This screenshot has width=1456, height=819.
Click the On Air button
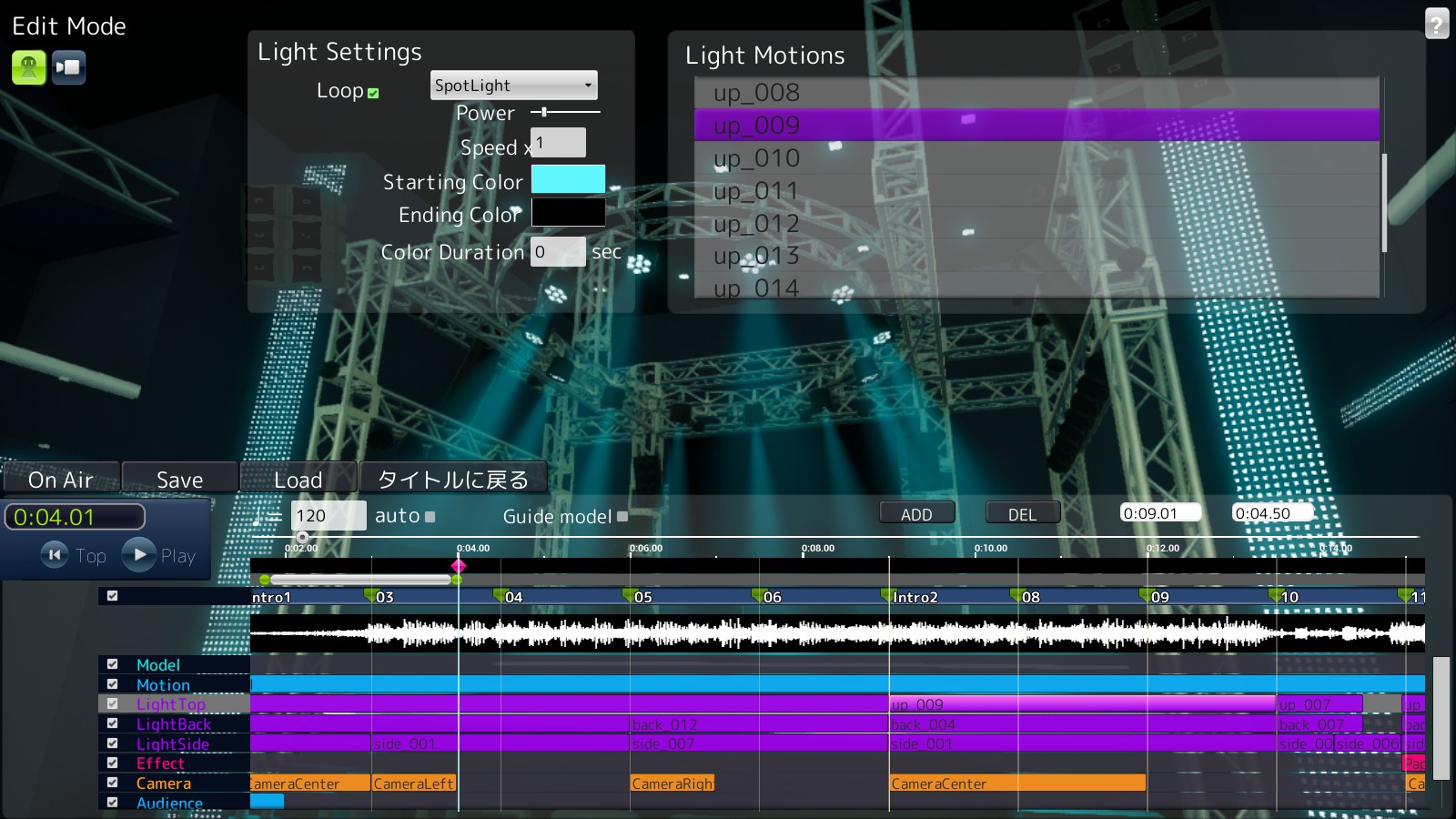point(60,479)
